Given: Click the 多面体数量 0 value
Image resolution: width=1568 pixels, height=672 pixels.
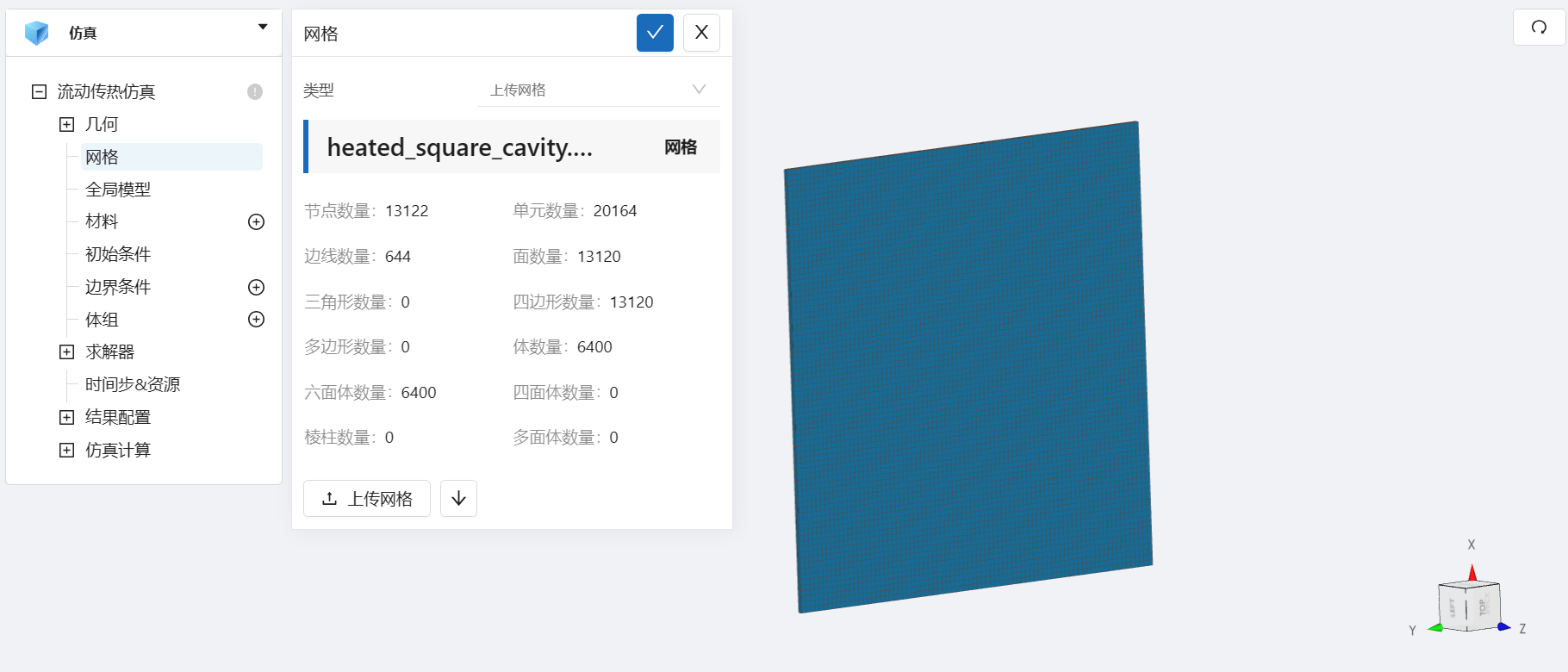Looking at the screenshot, I should click(x=614, y=438).
